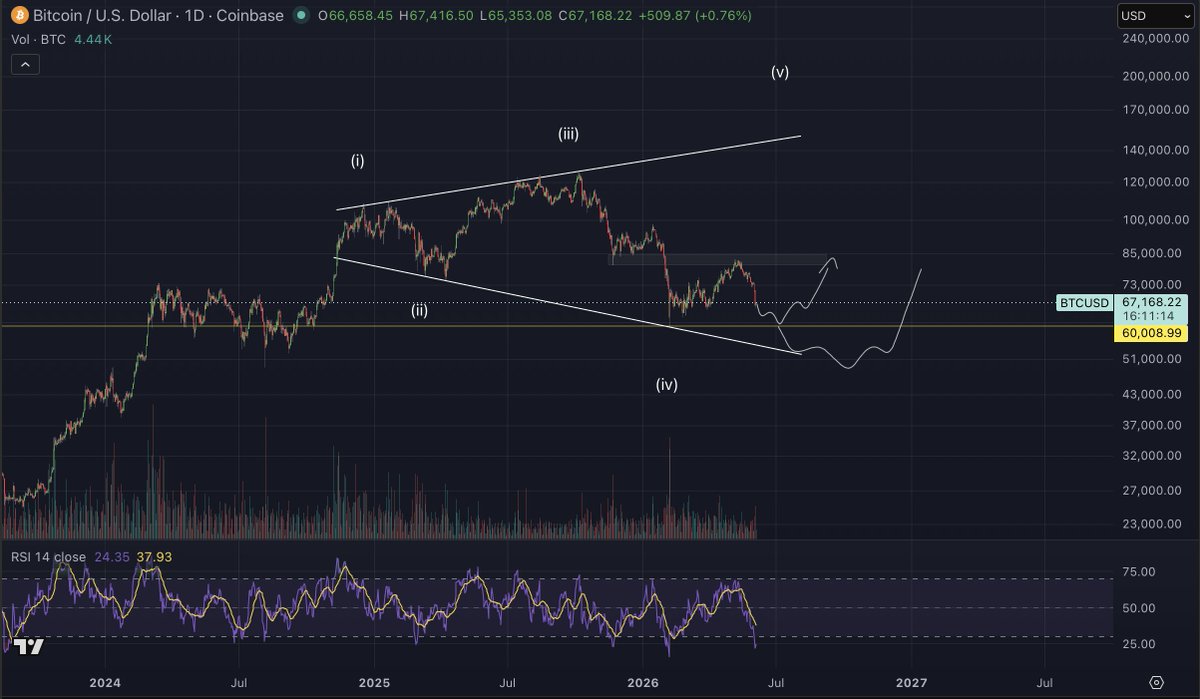This screenshot has width=1200, height=699.
Task: Select the (ii) wave label
Action: pyautogui.click(x=419, y=310)
